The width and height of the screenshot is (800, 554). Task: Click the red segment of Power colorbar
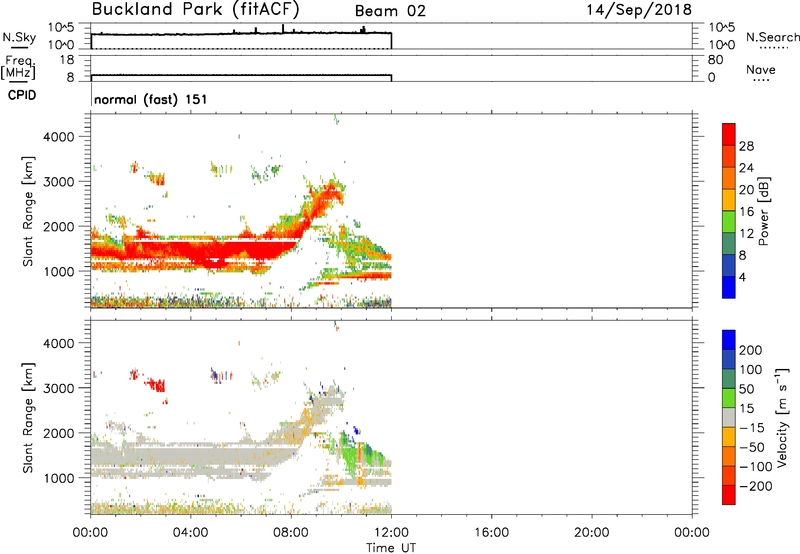[729, 134]
